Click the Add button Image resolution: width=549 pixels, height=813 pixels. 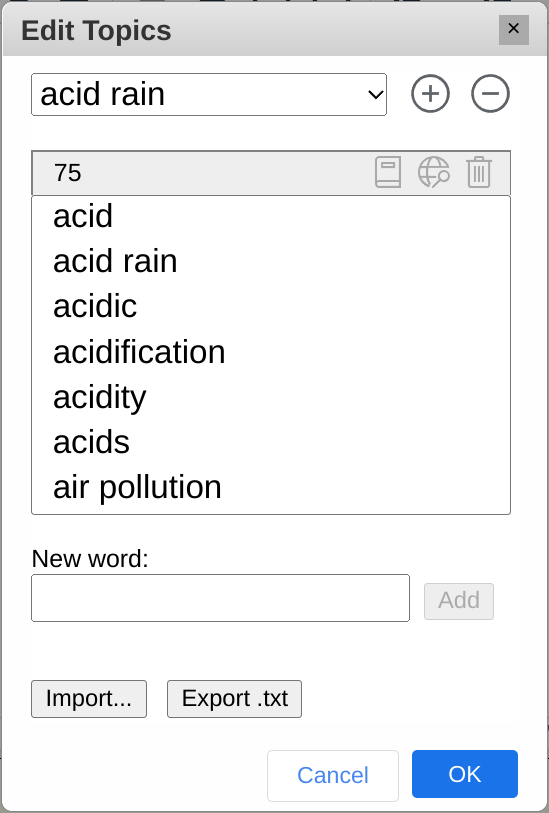pos(459,601)
